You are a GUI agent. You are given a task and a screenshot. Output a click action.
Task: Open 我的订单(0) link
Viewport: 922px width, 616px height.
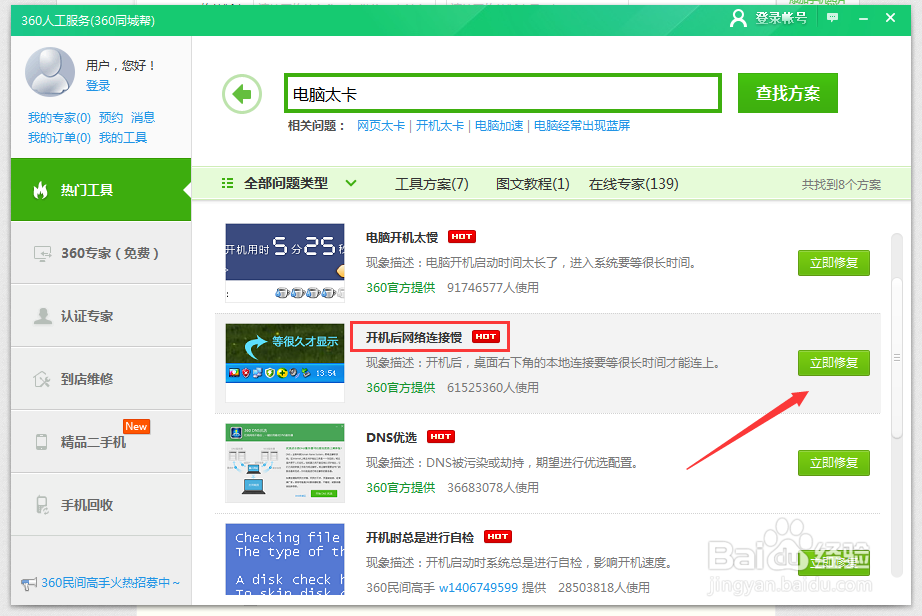click(x=59, y=138)
